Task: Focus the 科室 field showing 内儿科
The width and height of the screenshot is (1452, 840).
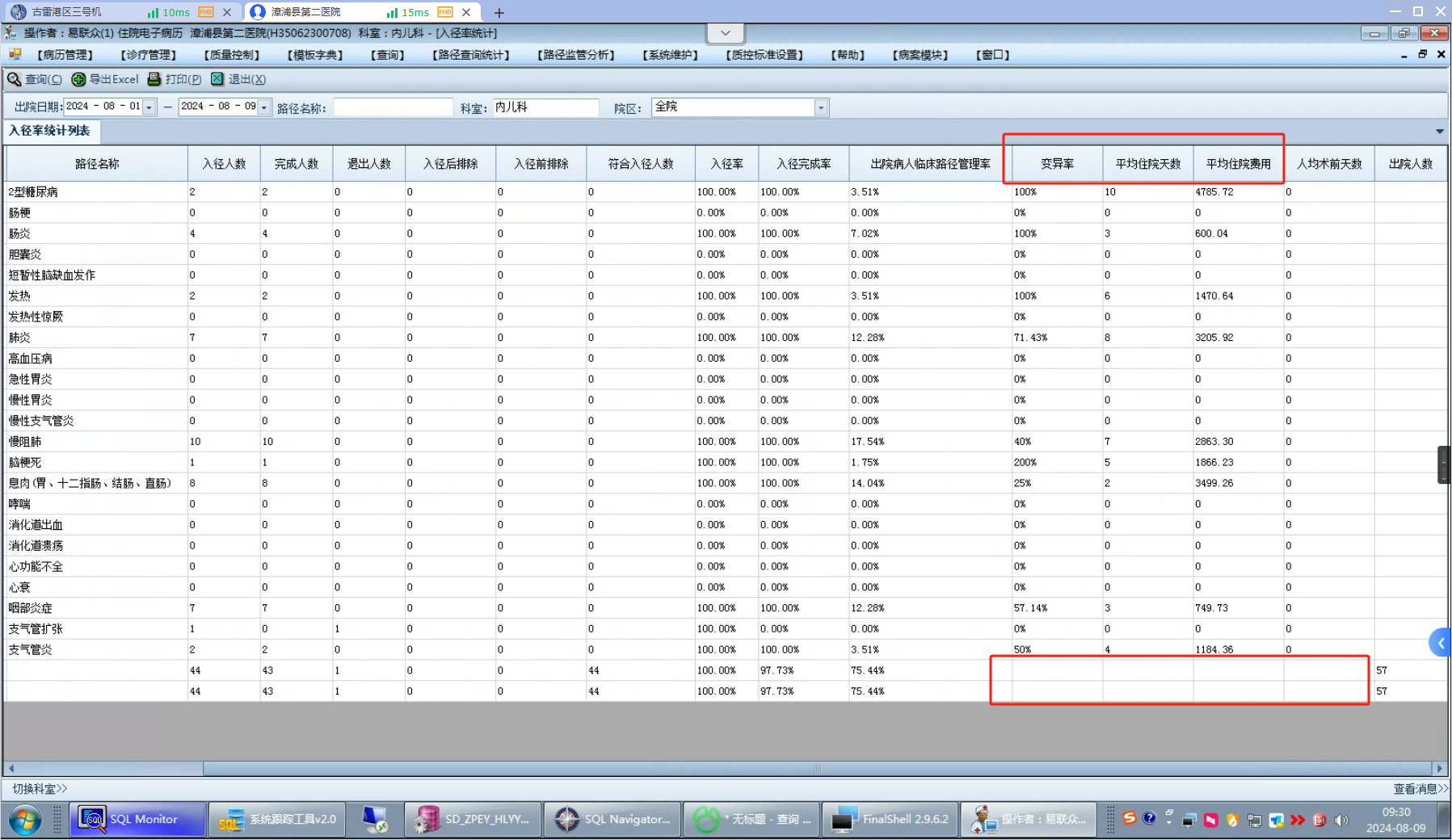Action: 545,107
